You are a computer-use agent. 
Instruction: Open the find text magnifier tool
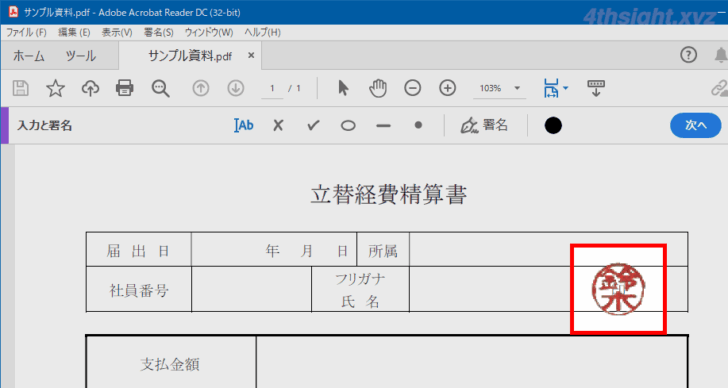pyautogui.click(x=160, y=88)
